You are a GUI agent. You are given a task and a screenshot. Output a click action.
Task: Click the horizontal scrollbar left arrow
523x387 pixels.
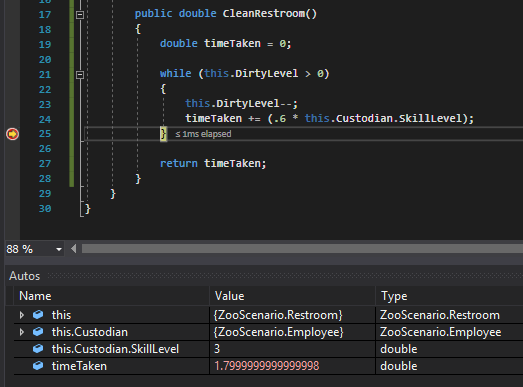(74, 249)
